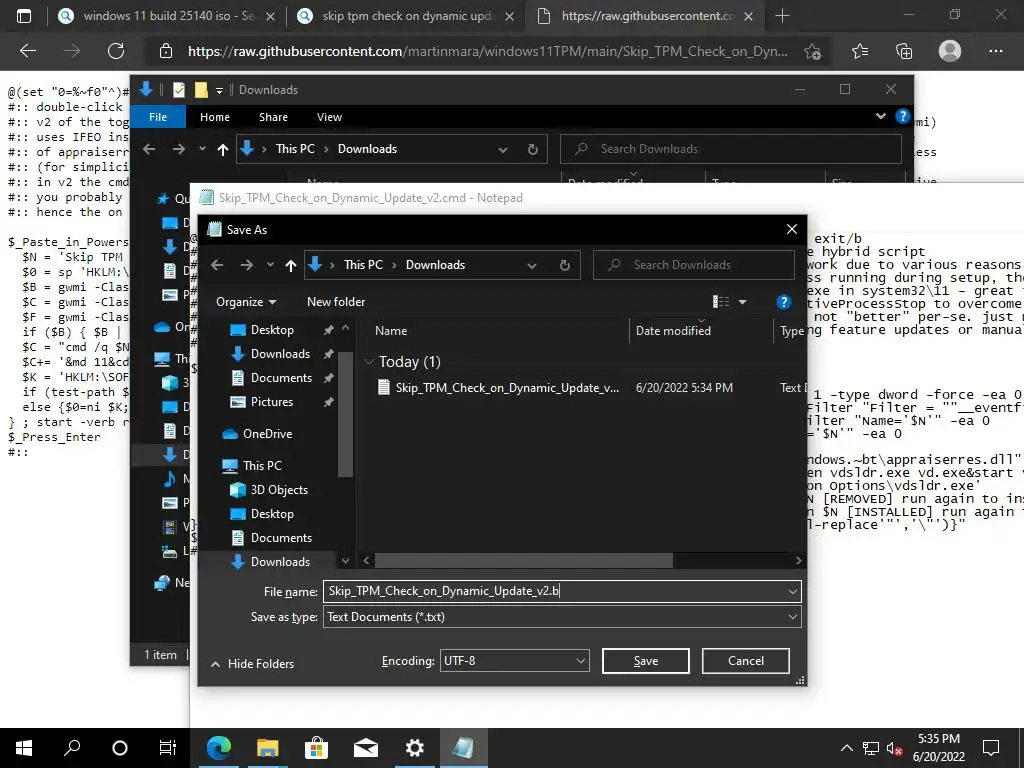Viewport: 1024px width, 768px height.
Task: Reload the Edge page
Action: pyautogui.click(x=116, y=51)
